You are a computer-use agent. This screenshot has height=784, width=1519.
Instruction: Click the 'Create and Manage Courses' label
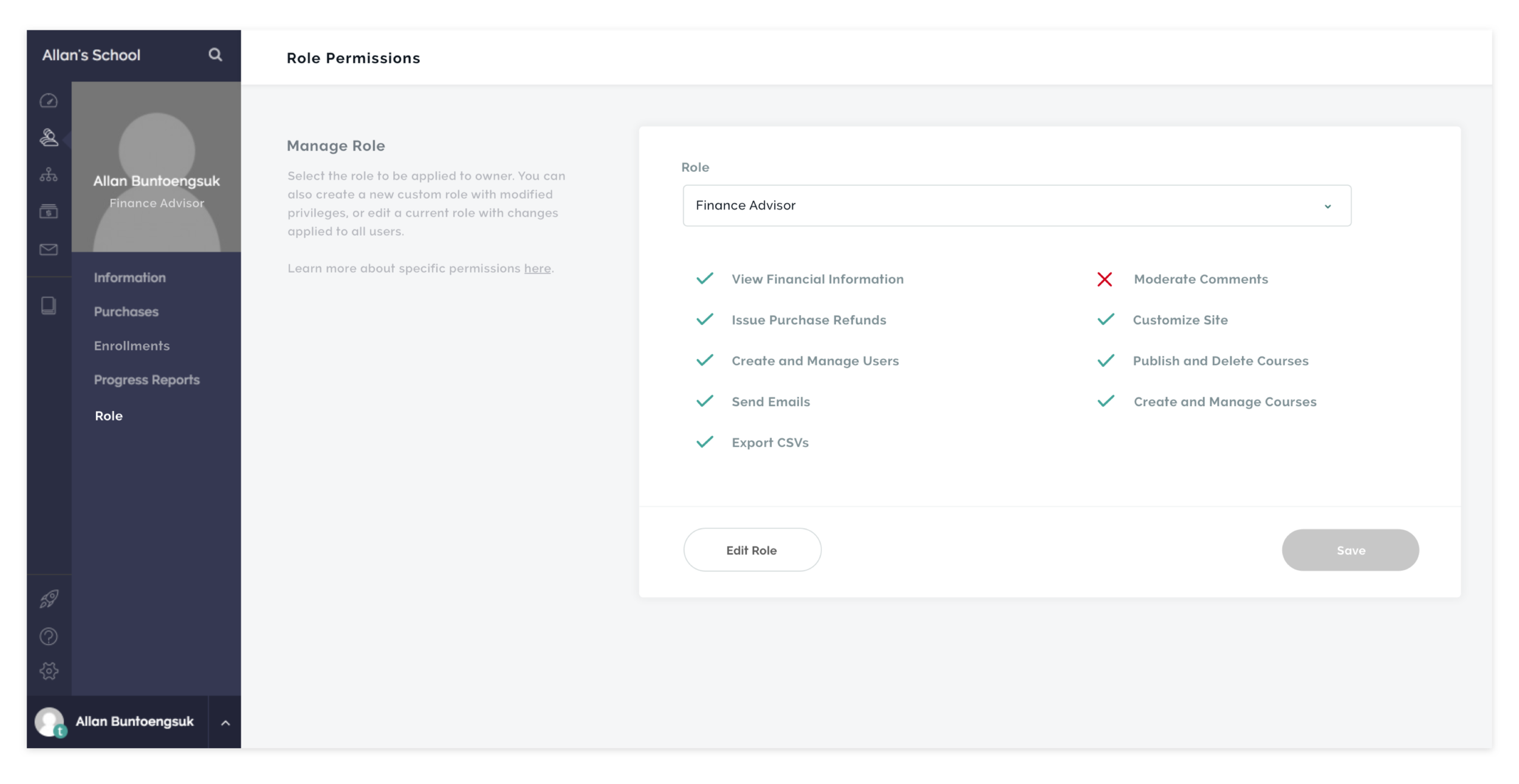(1225, 402)
